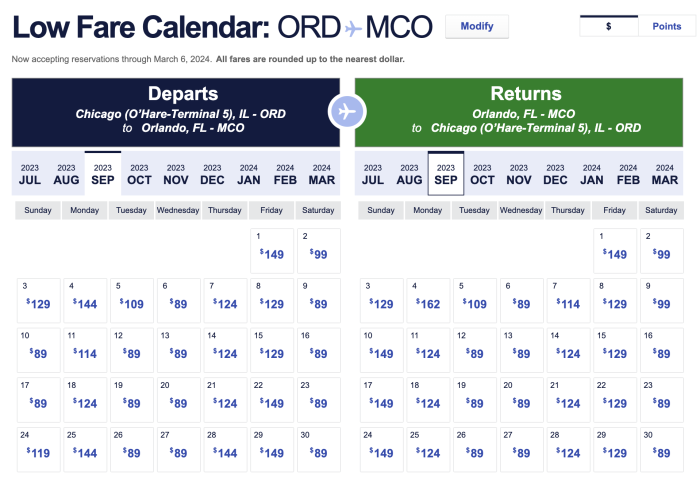Click the Modify button
Viewport: 700px width, 480px height.
tap(477, 27)
